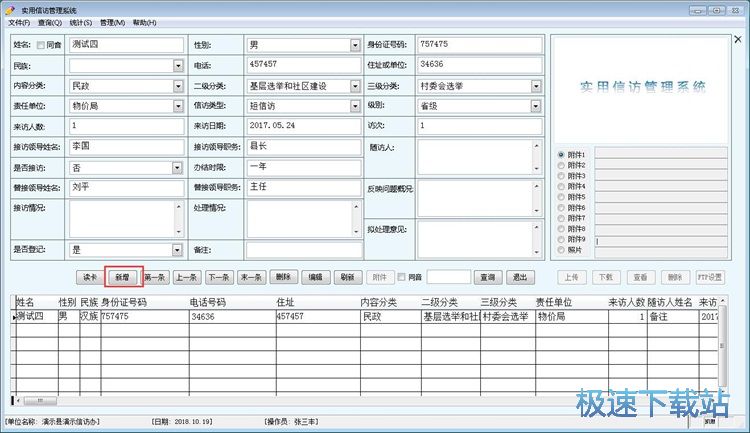Open the 民族 dropdown

click(x=178, y=66)
